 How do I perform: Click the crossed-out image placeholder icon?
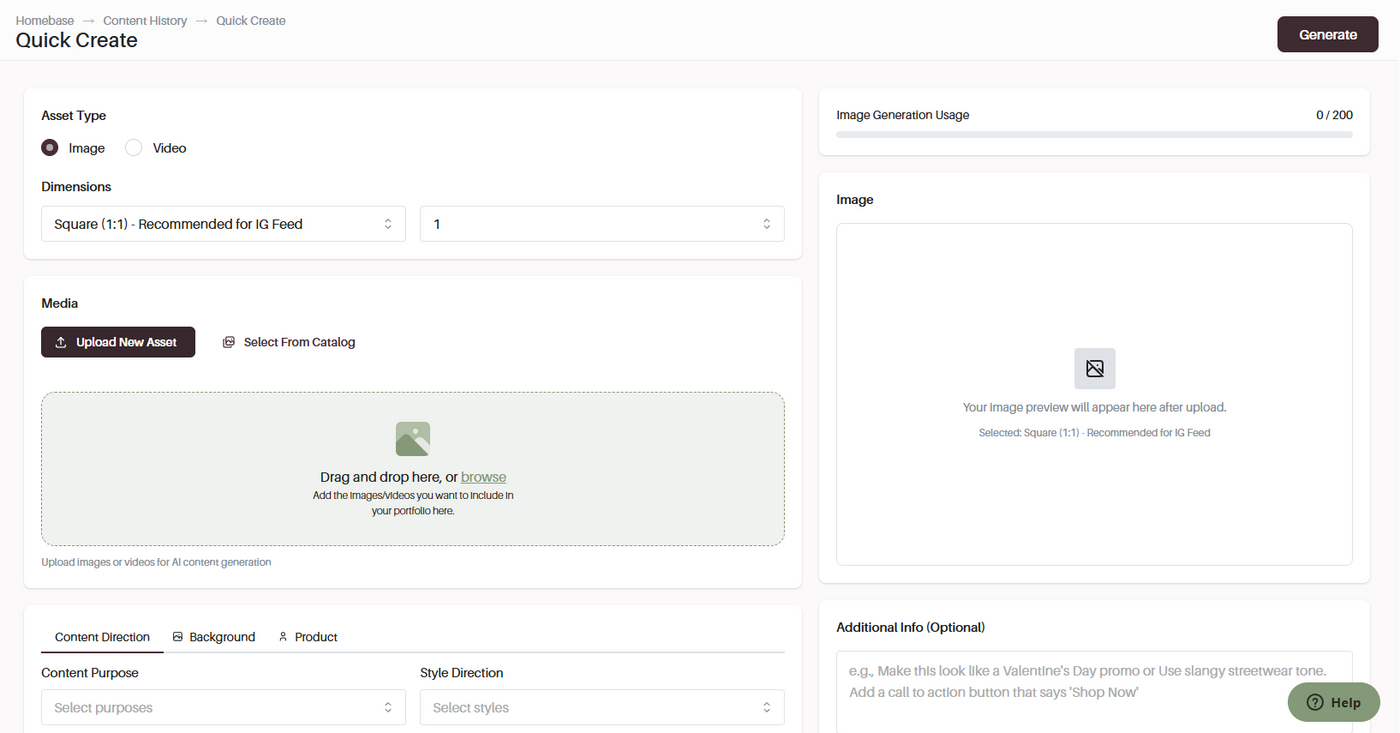pyautogui.click(x=1094, y=368)
